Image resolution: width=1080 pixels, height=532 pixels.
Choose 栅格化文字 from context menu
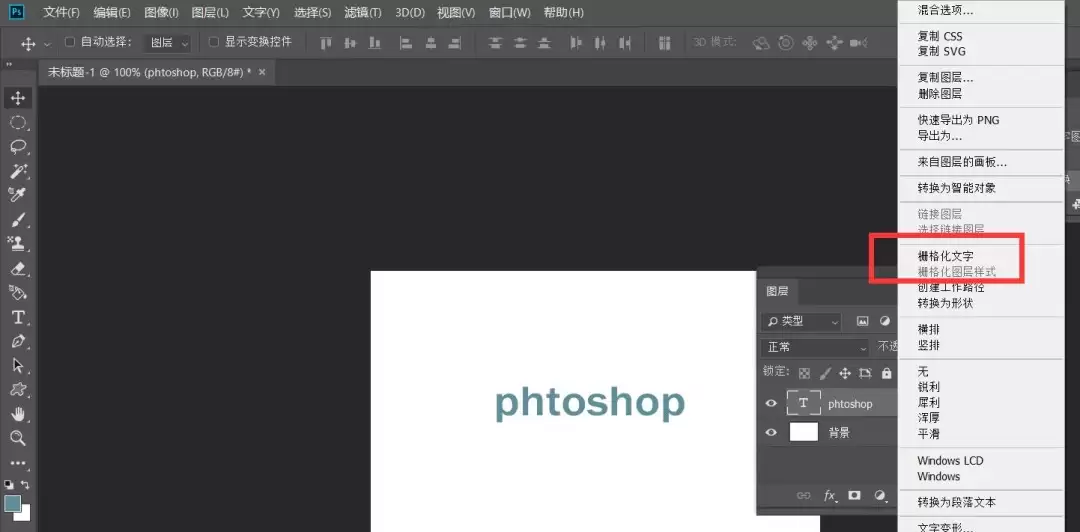tap(945, 256)
